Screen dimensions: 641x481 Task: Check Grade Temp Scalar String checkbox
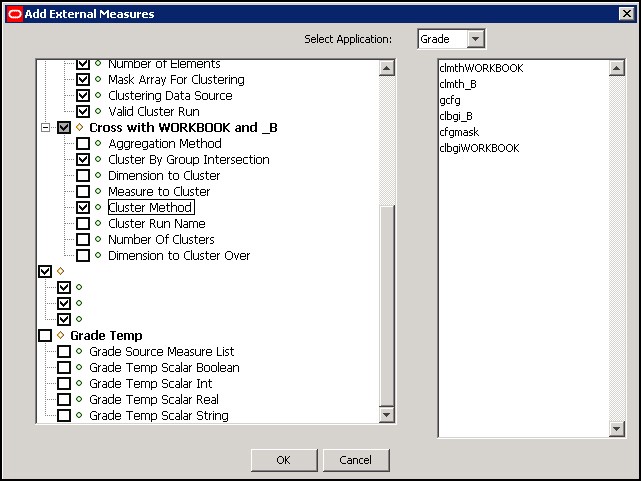(64, 416)
